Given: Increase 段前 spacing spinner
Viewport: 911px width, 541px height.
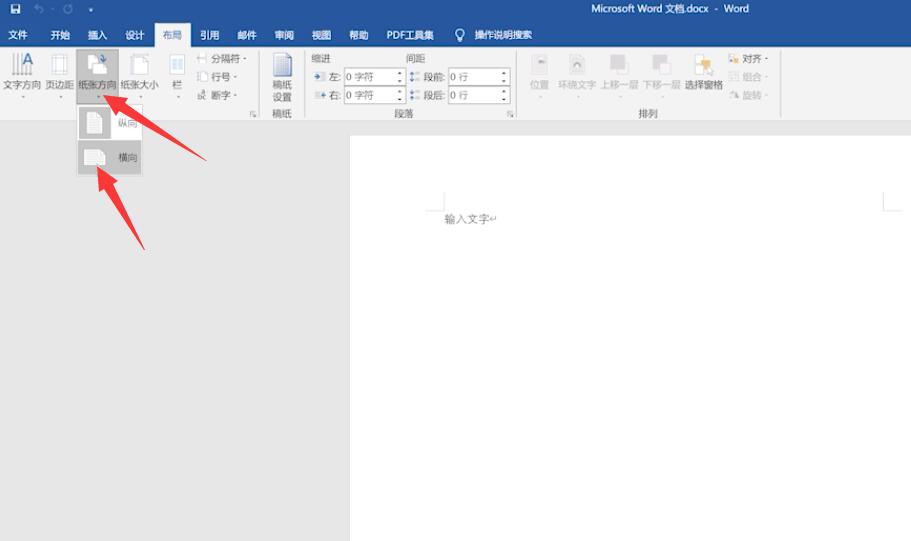Looking at the screenshot, I should (504, 73).
